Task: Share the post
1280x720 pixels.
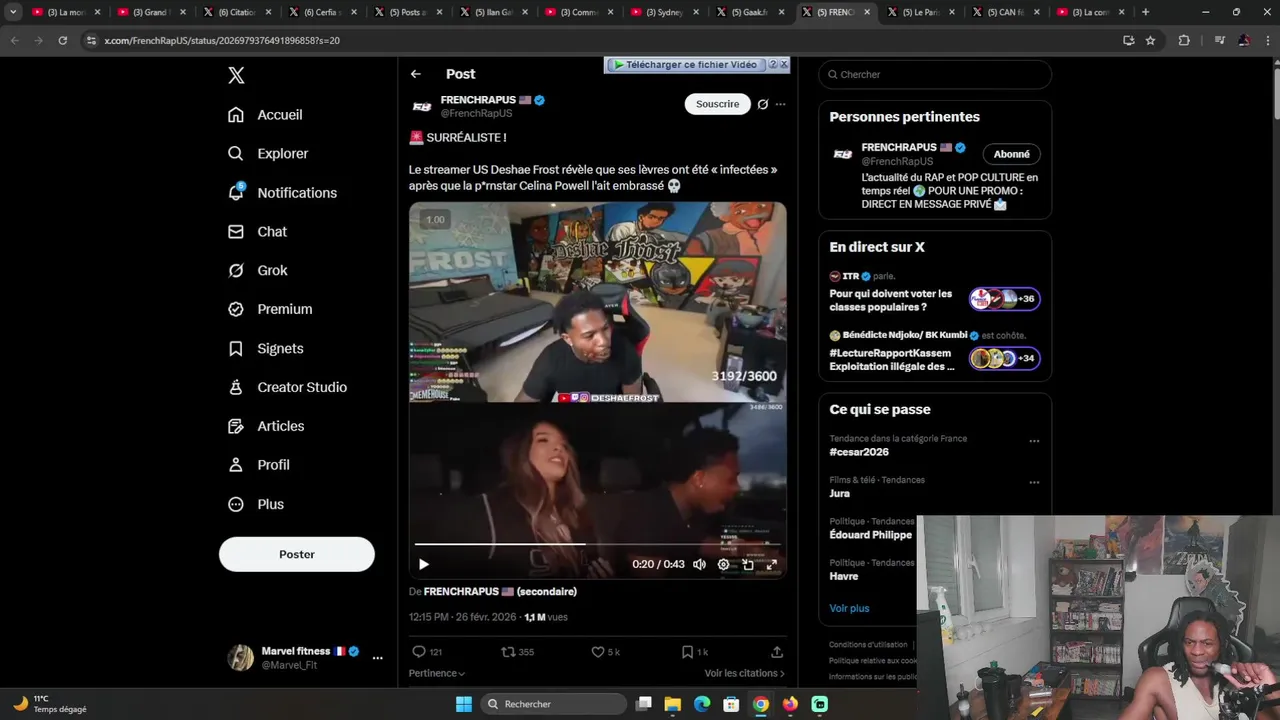Action: tap(777, 652)
